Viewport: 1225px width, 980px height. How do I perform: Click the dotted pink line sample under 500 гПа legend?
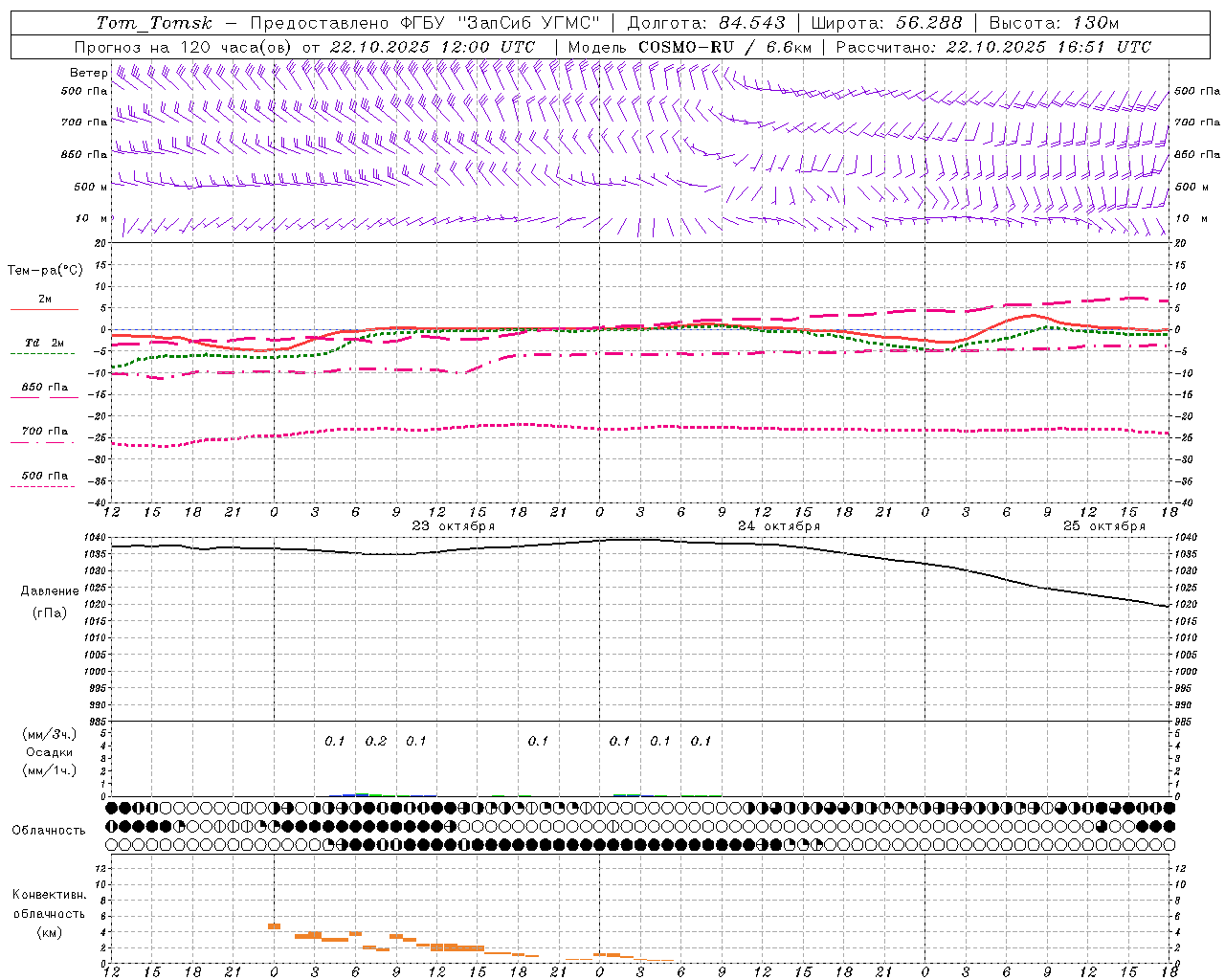[x=43, y=487]
